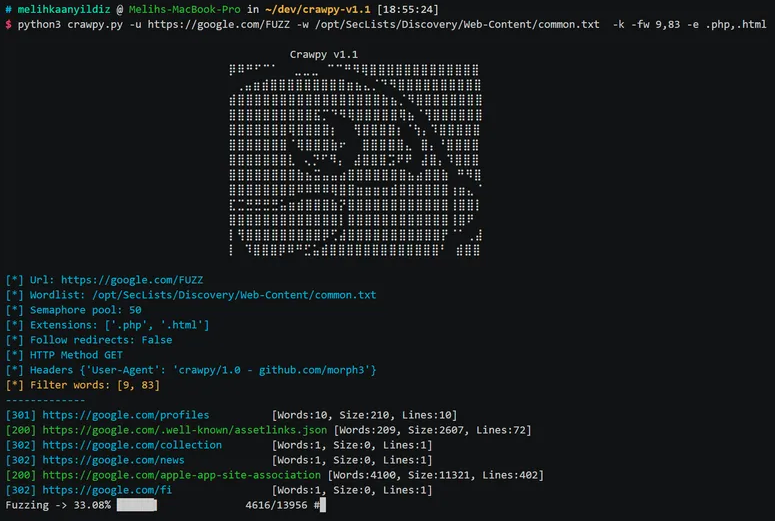The height and width of the screenshot is (521, 775).
Task: Click the '[Words:4100, Size:11321, Lines:402]' stats
Action: [435, 475]
